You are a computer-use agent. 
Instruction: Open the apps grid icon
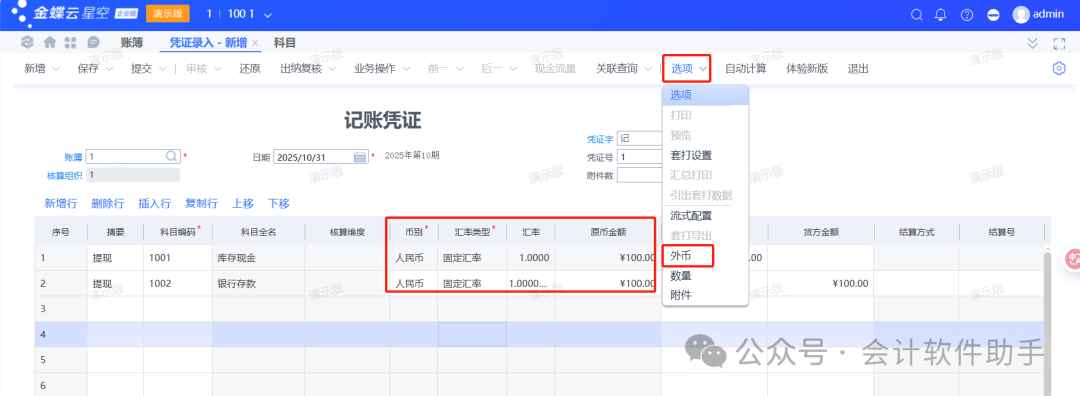(70, 43)
